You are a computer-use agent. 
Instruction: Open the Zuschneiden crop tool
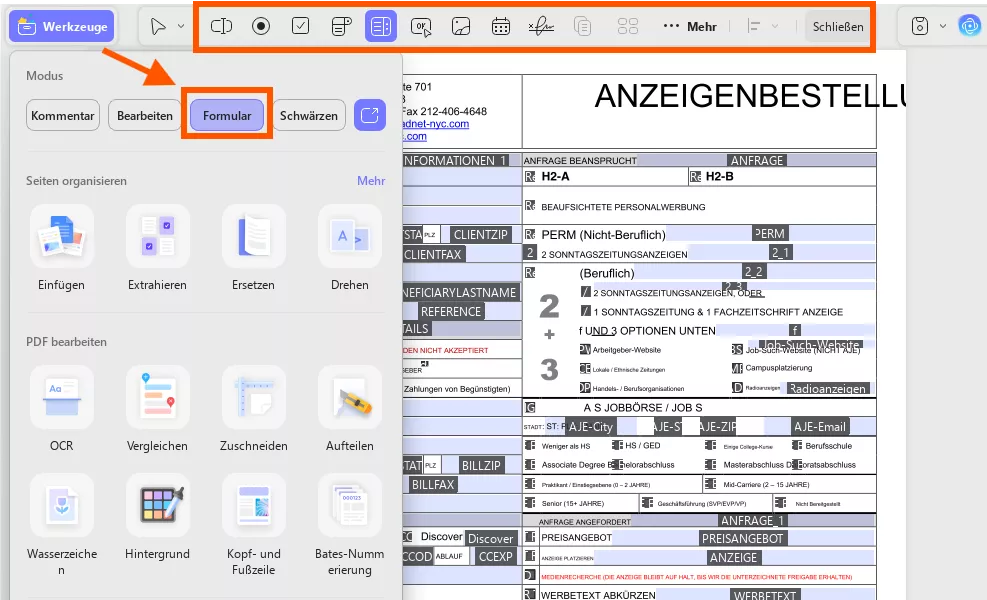(254, 410)
